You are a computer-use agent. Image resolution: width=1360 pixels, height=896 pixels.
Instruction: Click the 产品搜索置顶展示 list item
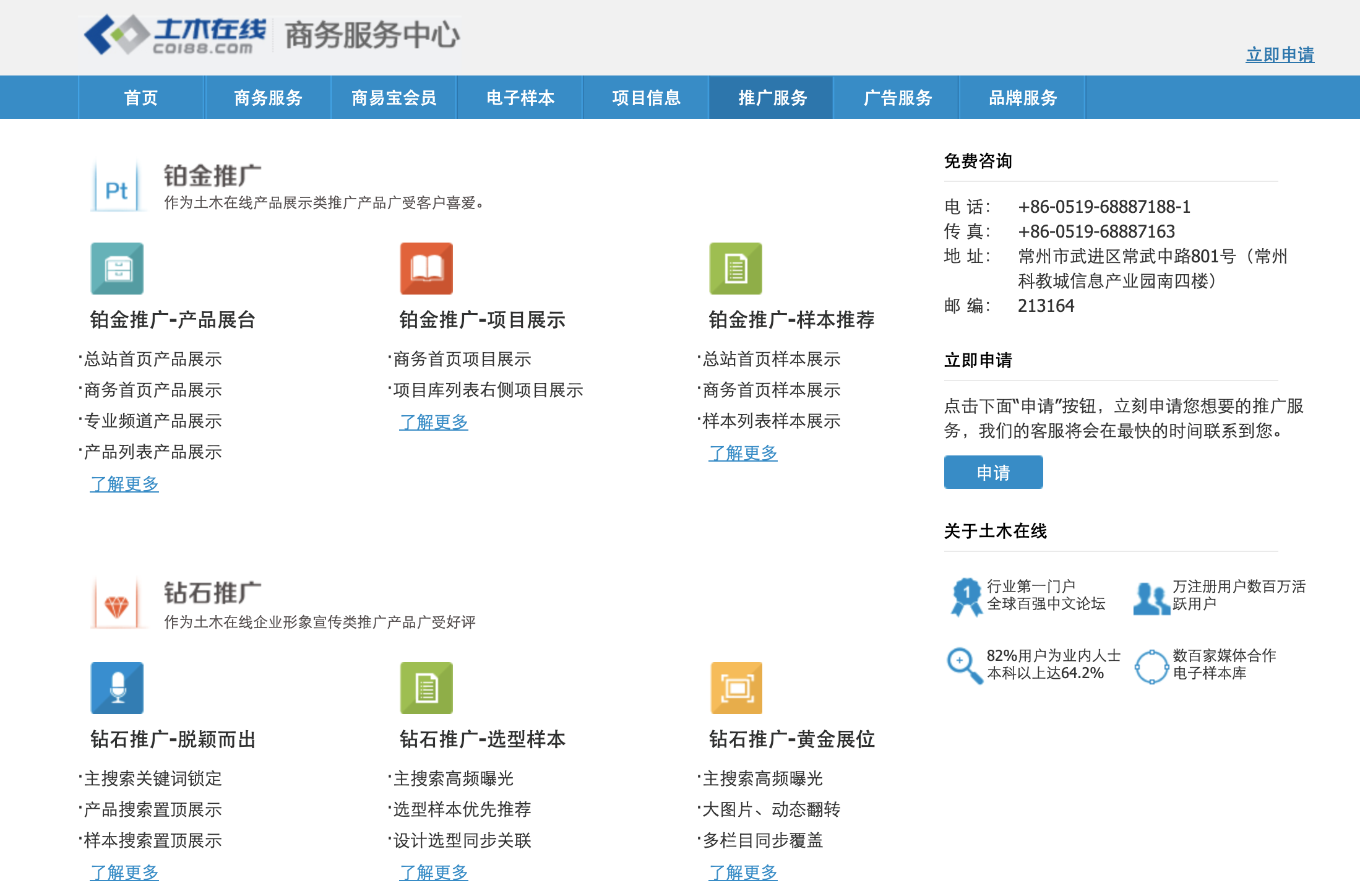[150, 809]
